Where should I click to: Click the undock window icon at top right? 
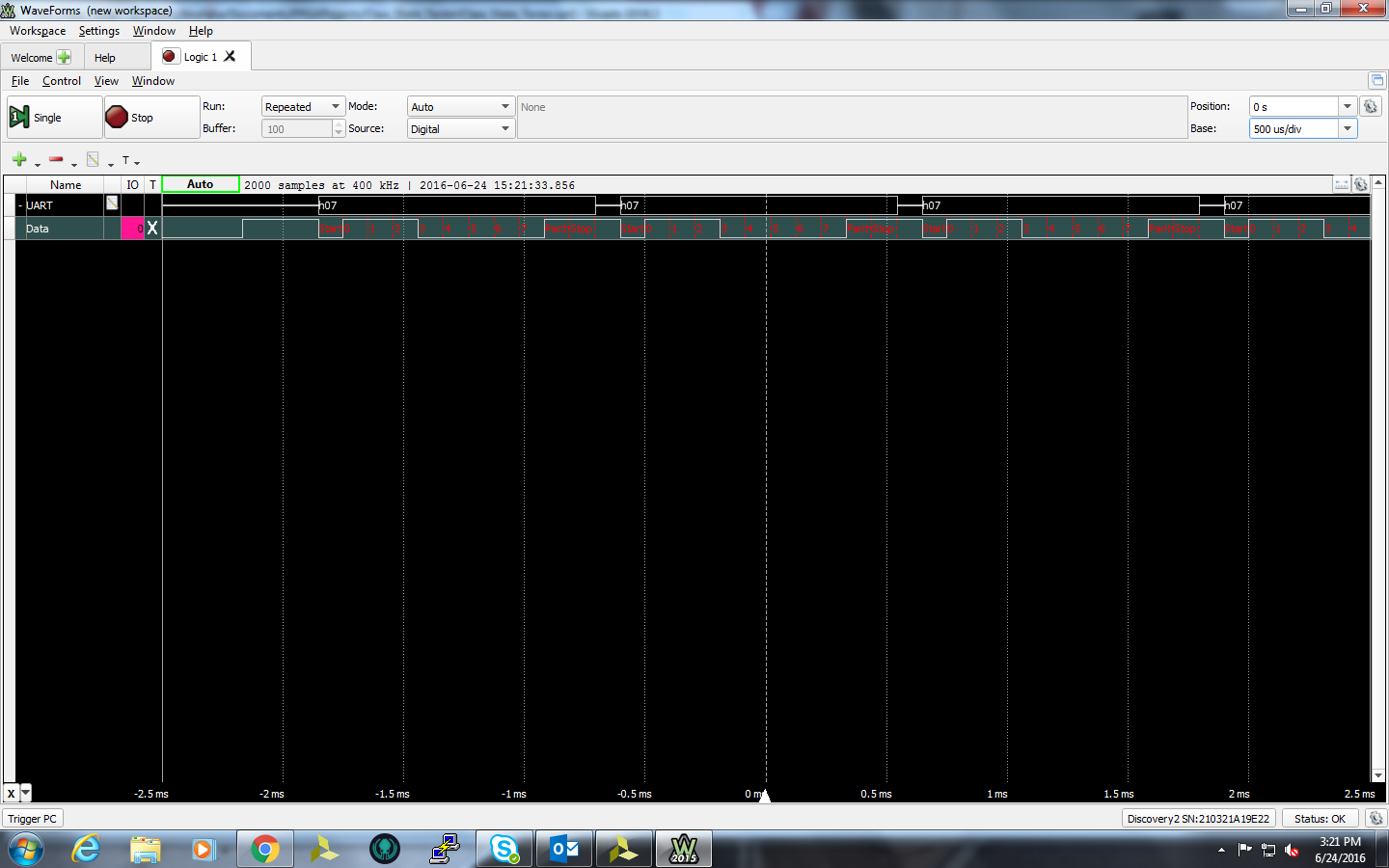pyautogui.click(x=1376, y=80)
